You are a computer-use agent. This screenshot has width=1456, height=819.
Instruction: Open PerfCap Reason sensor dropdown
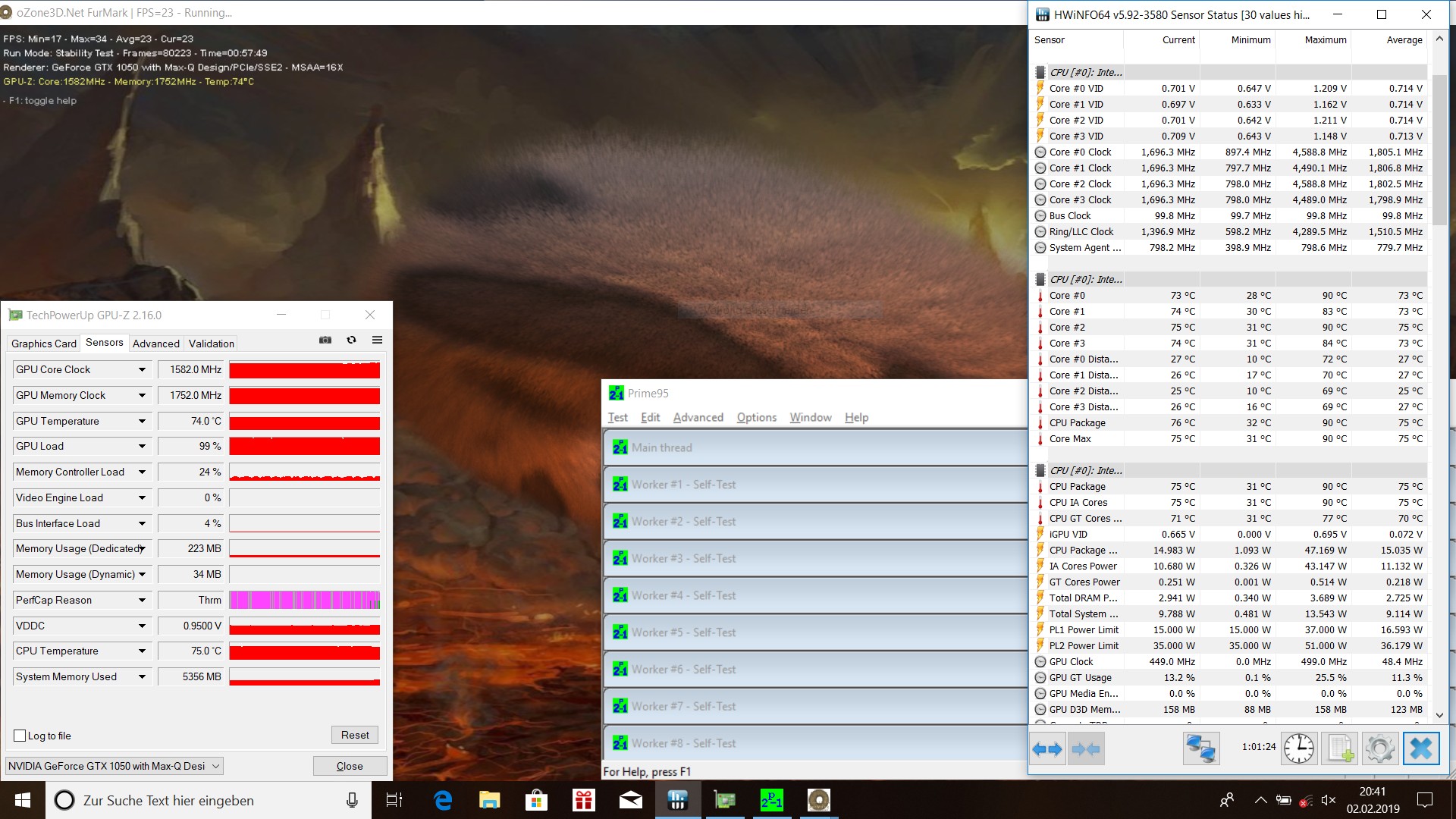[142, 601]
